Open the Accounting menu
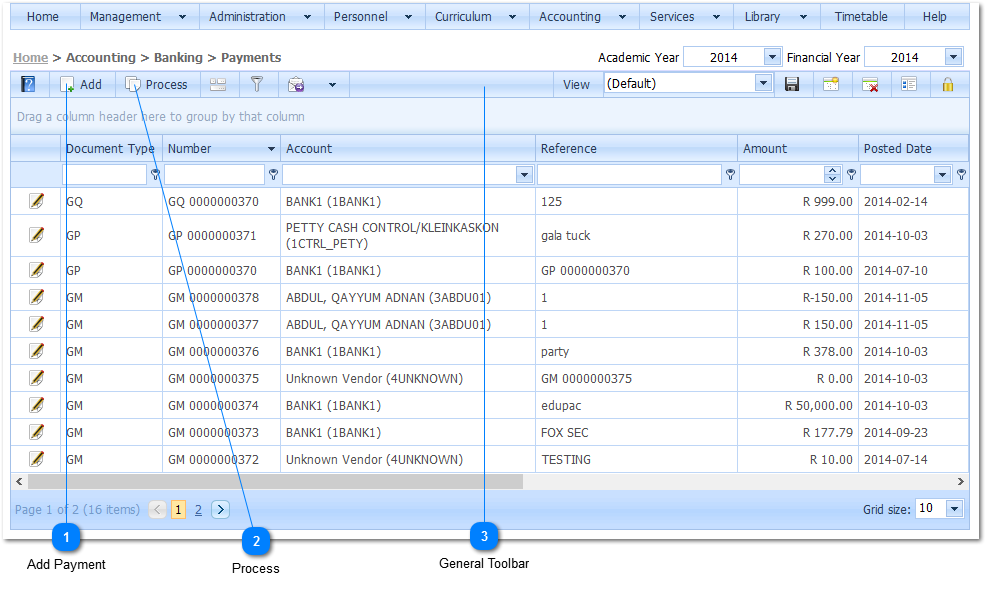 (x=584, y=17)
